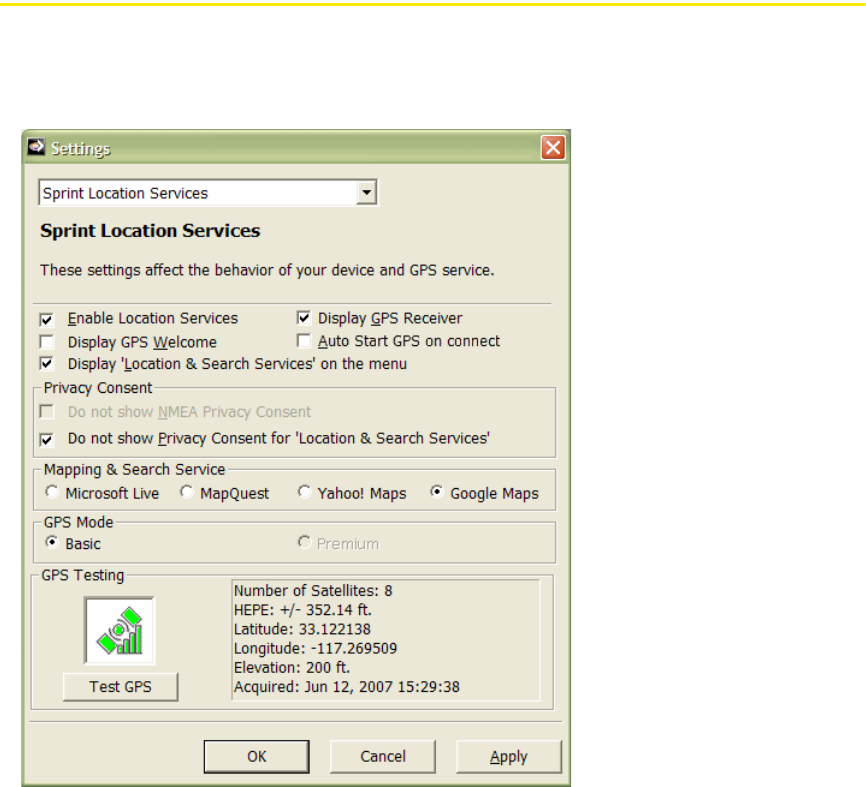Click the HEPE accuracy value line
The width and height of the screenshot is (866, 787).
pyautogui.click(x=303, y=610)
